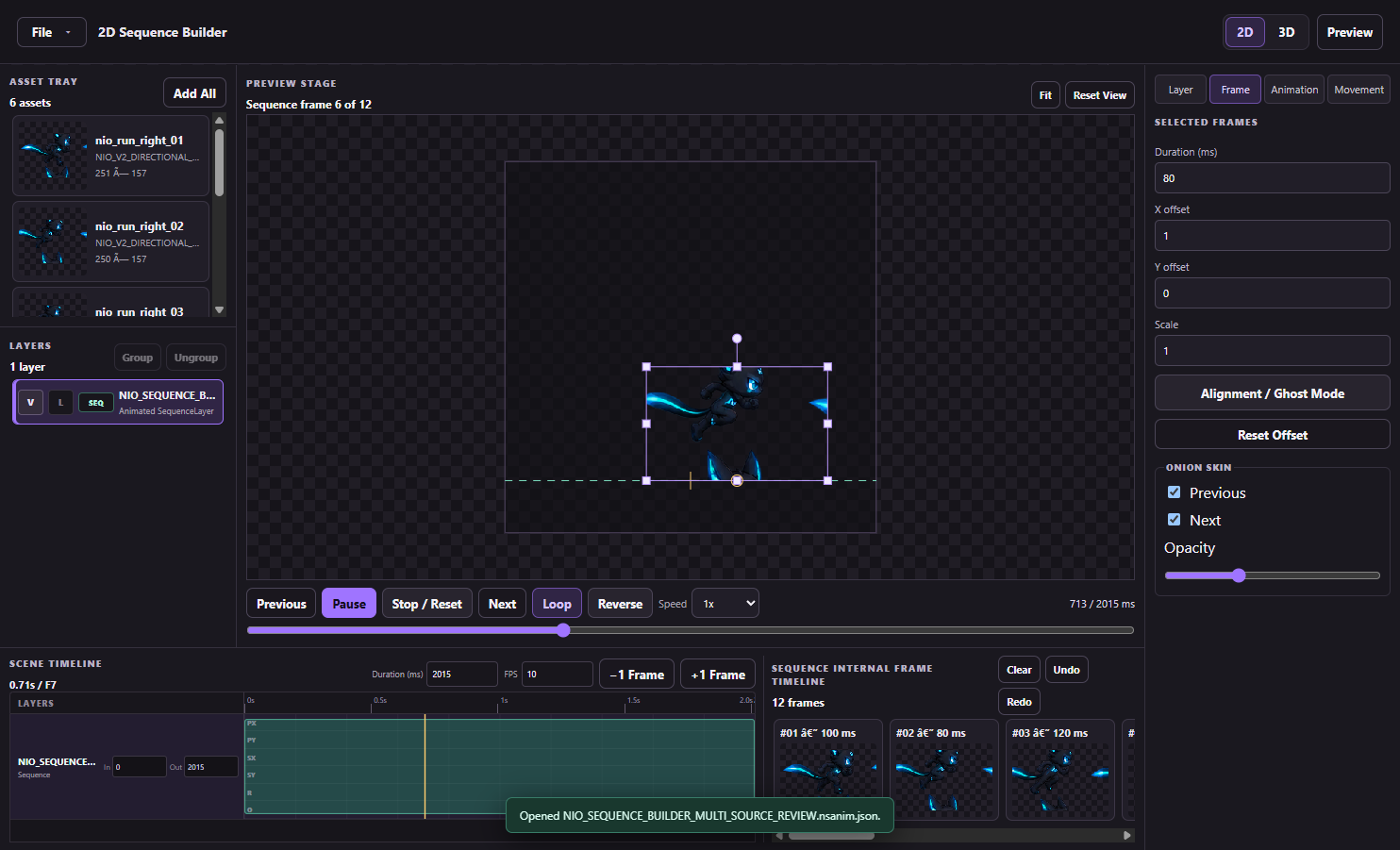
Task: Click the Group layers button
Action: coord(137,358)
